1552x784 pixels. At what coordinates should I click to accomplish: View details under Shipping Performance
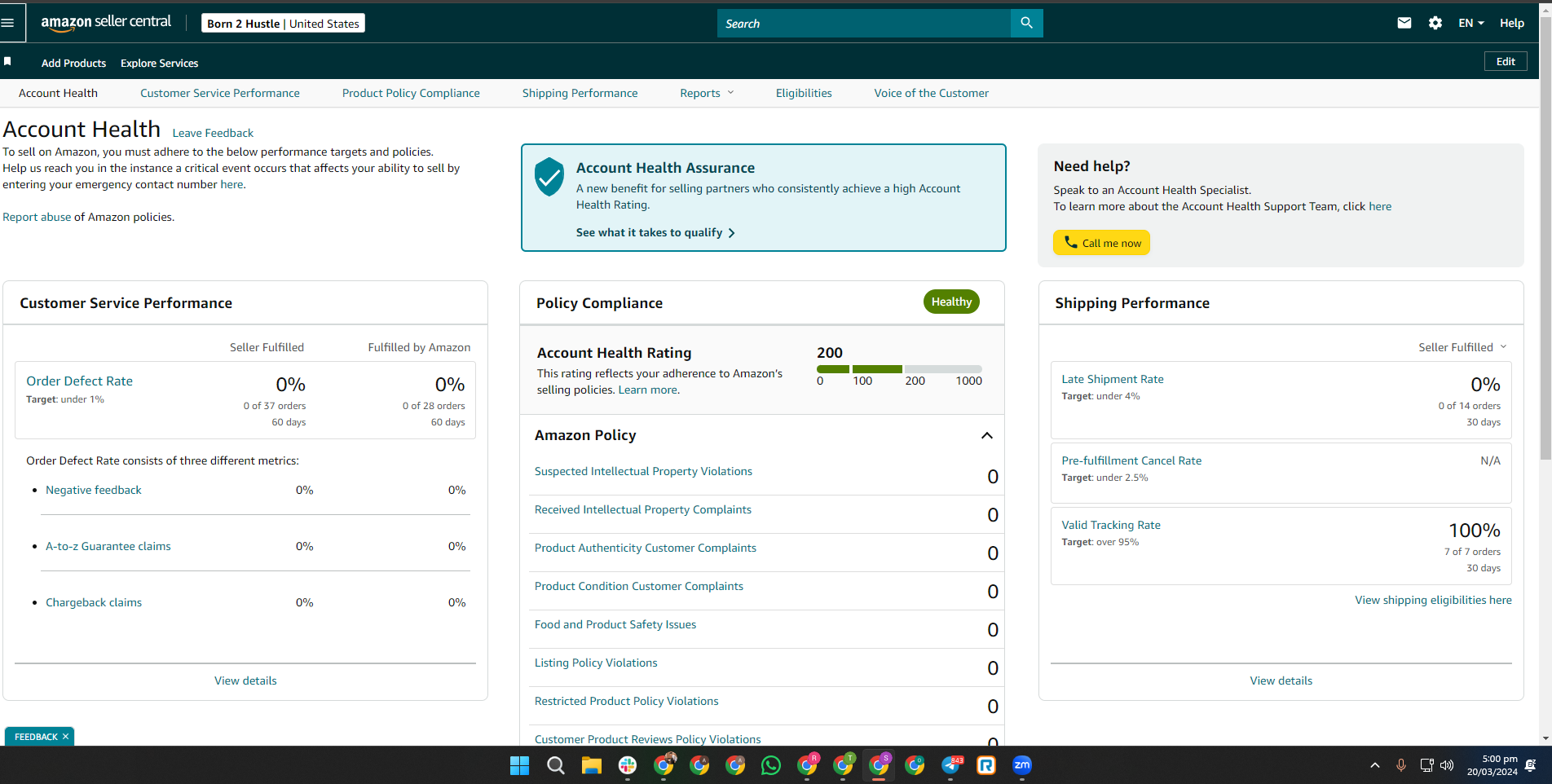pyautogui.click(x=1281, y=680)
